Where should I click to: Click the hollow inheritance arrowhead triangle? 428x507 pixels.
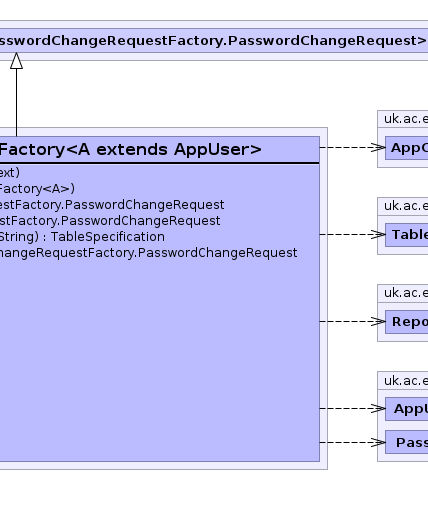coord(16,61)
